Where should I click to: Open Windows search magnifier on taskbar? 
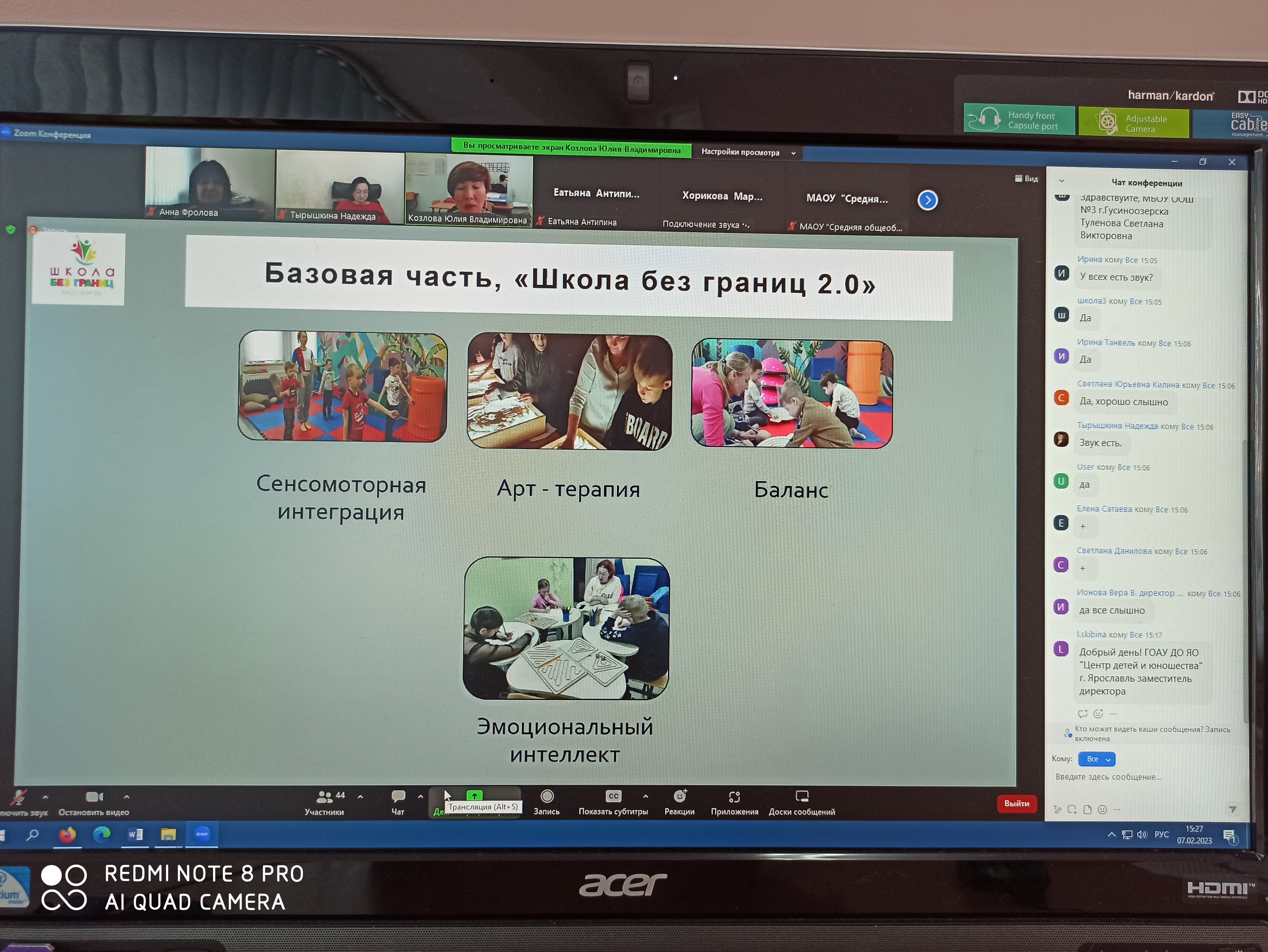click(x=33, y=835)
